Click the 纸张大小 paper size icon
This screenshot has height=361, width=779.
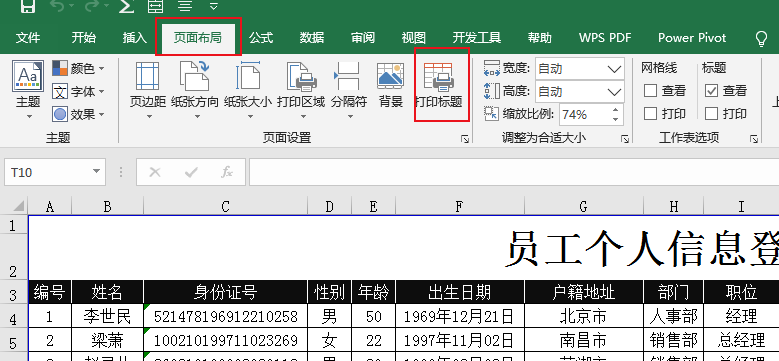click(248, 76)
